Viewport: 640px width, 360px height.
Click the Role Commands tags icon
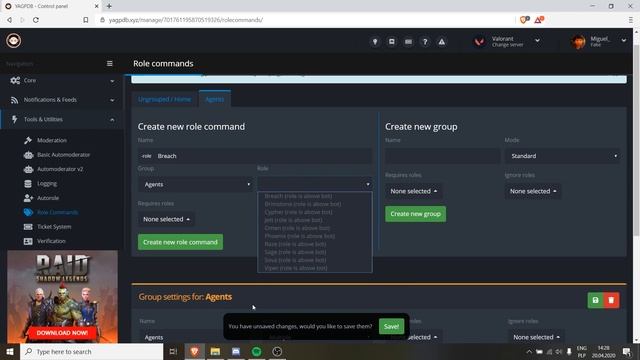[28, 212]
